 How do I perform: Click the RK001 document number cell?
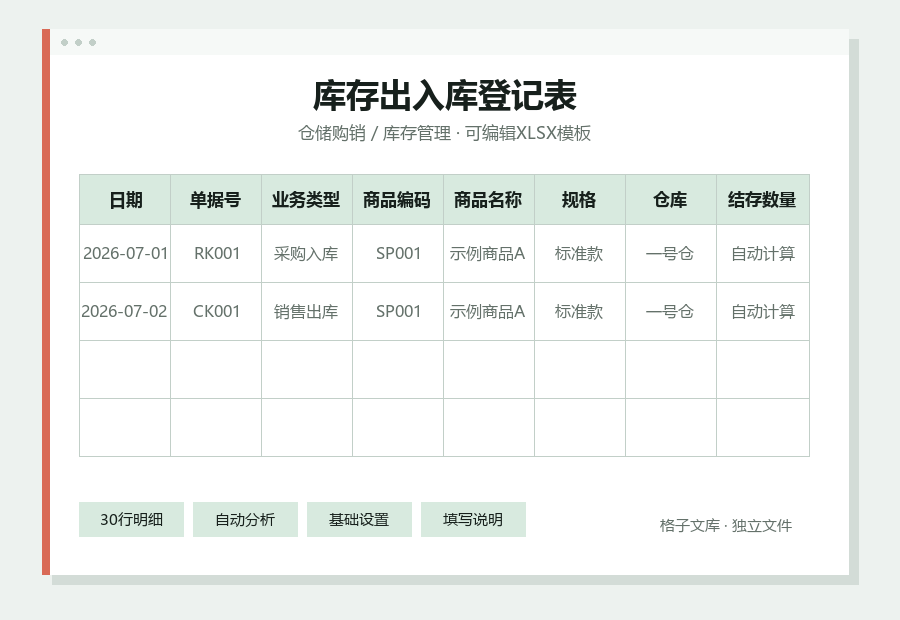[x=216, y=254]
